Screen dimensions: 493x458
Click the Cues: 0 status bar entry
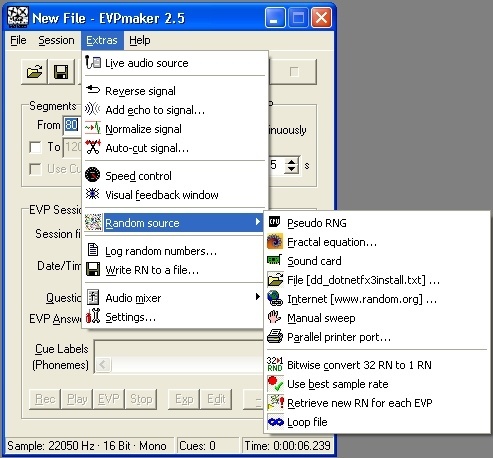tap(208, 446)
